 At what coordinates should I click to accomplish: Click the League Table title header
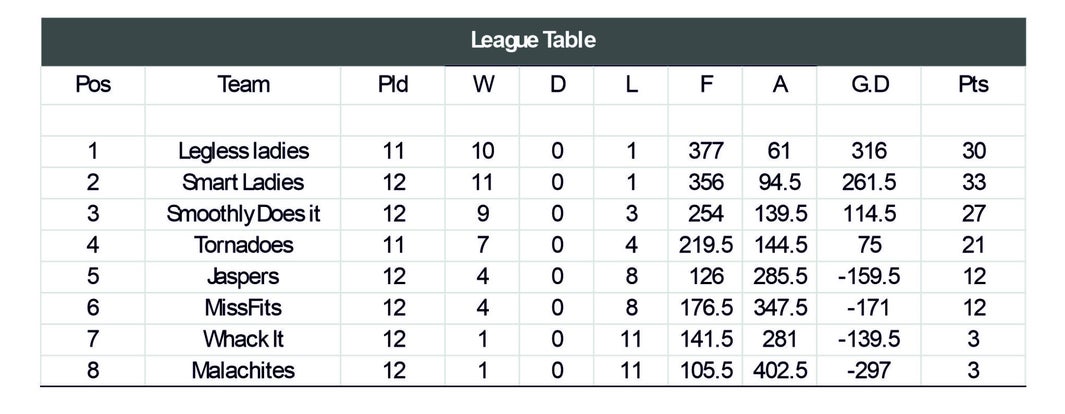(533, 41)
